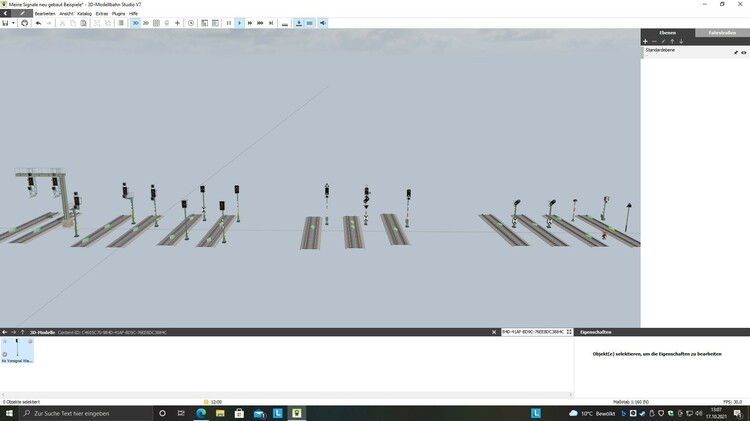Rename layer with the pencil icon
The width and height of the screenshot is (750, 421).
point(663,42)
